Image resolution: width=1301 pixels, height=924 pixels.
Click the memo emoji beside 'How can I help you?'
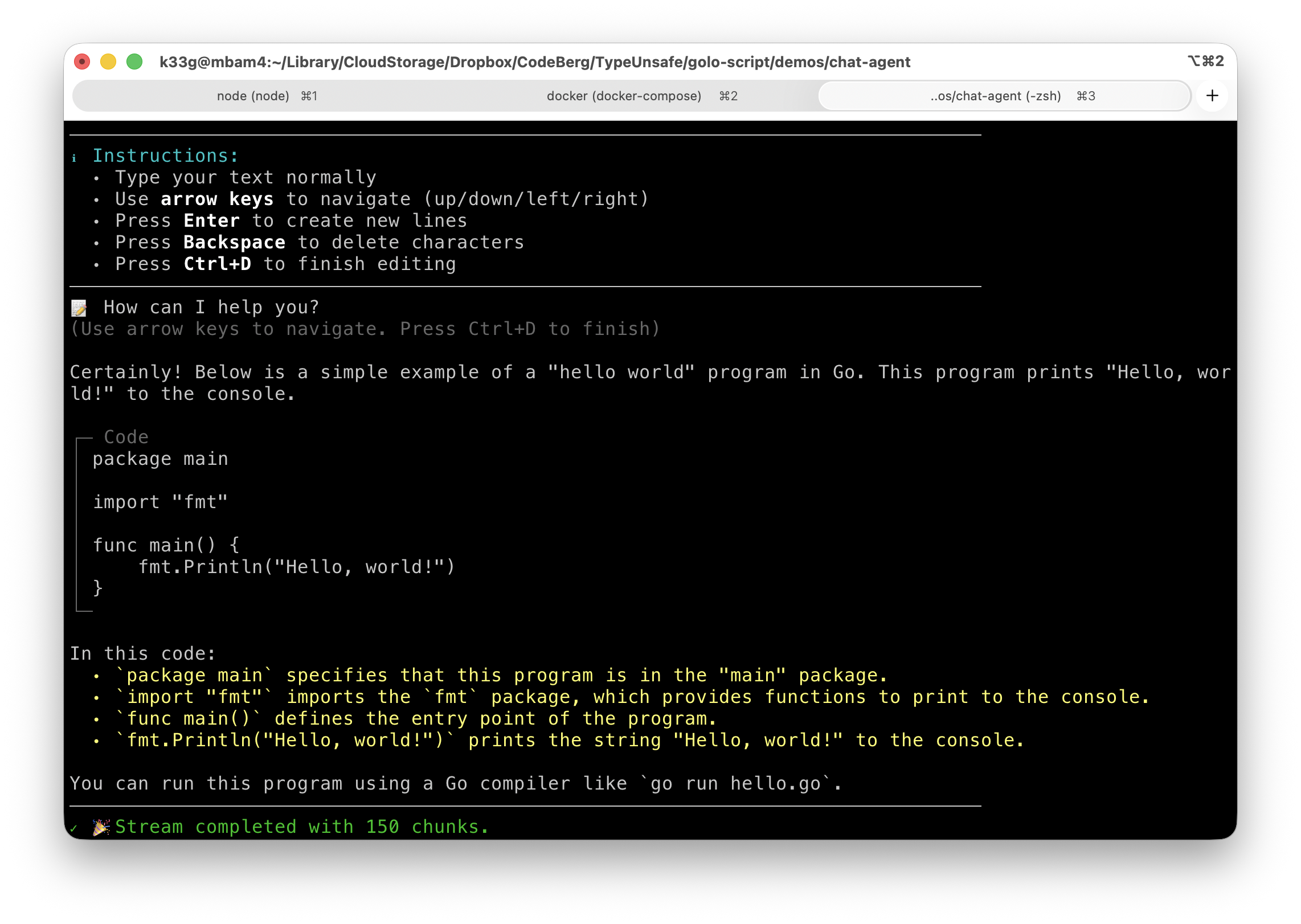(x=79, y=308)
